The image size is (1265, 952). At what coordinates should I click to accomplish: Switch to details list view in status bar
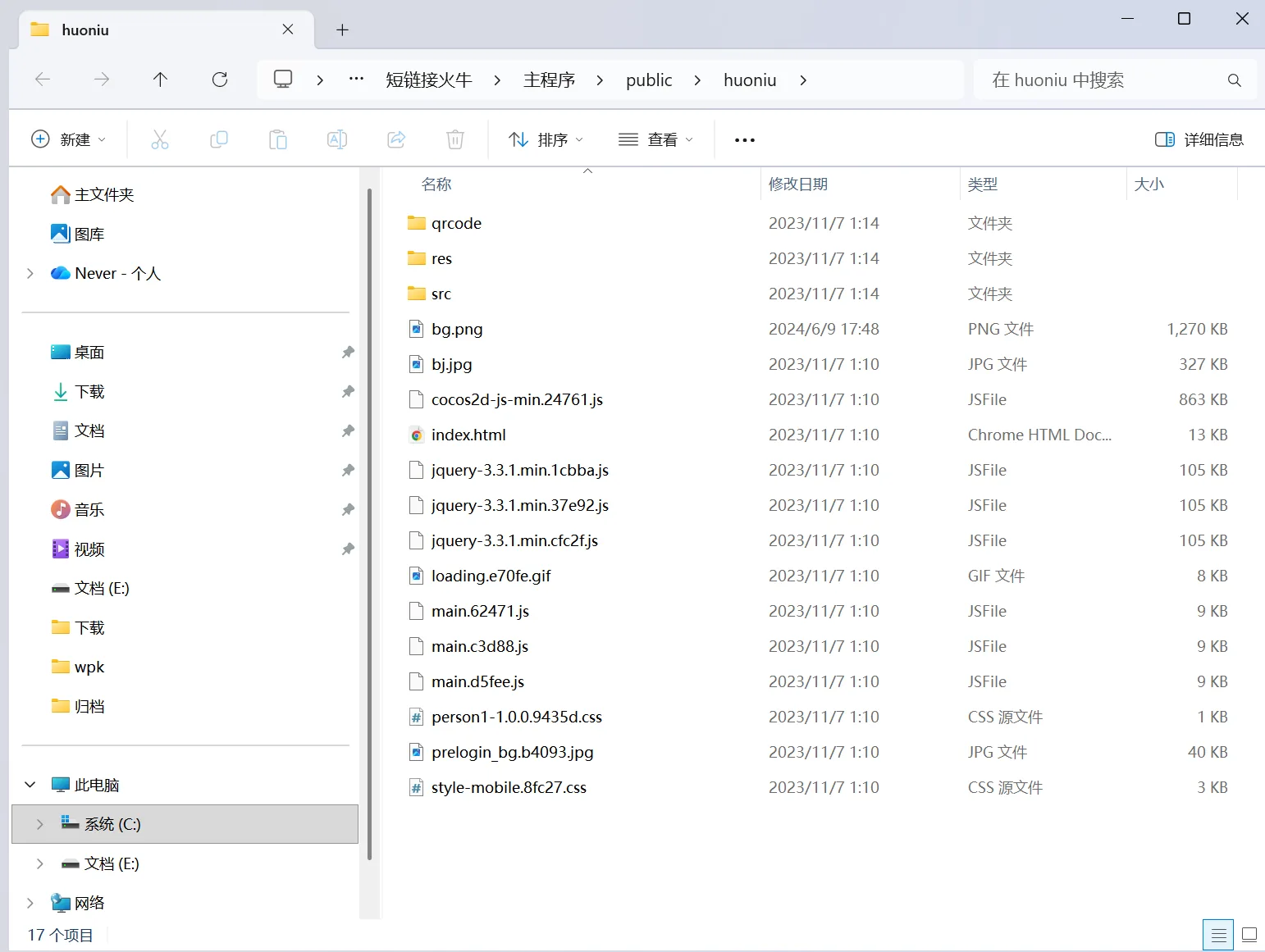point(1218,935)
